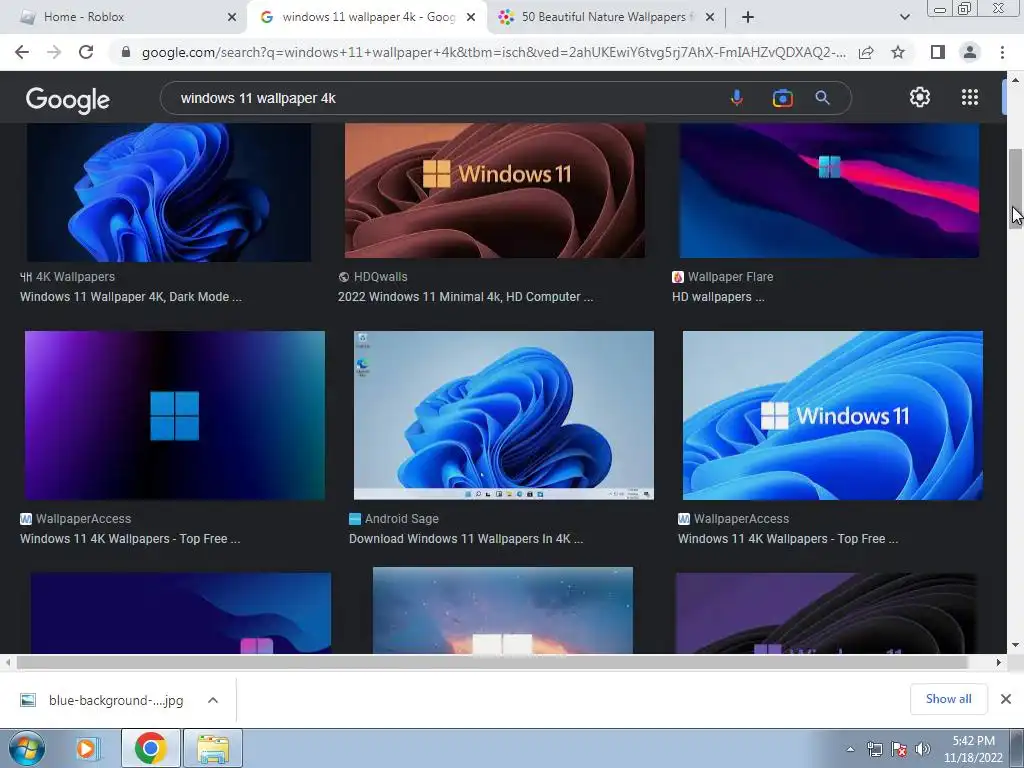Open the HDQwalls source link
The image size is (1024, 768).
pyautogui.click(x=373, y=277)
